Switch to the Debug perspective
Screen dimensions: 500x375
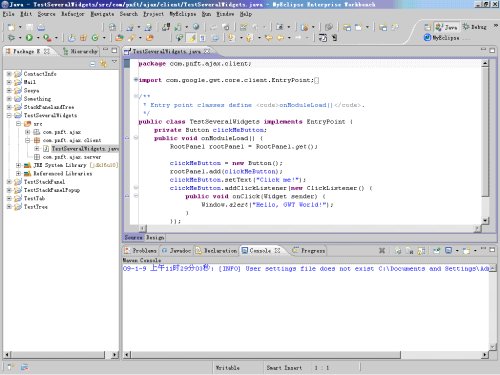coord(474,27)
